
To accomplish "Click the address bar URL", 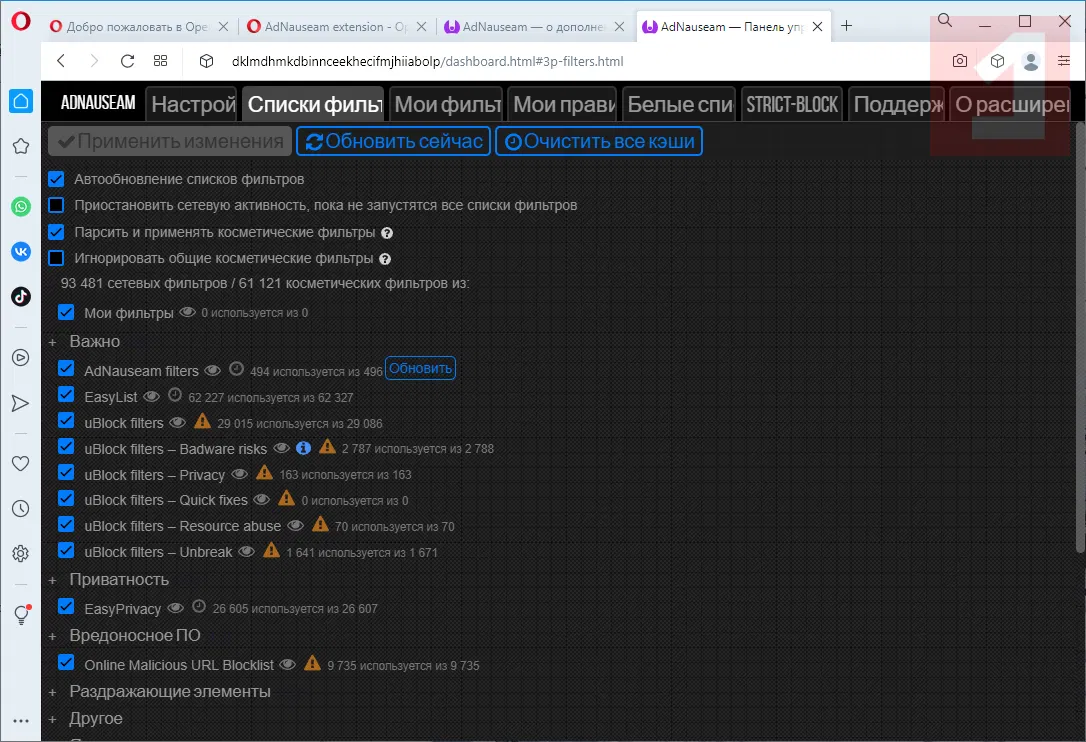I will click(x=427, y=62).
